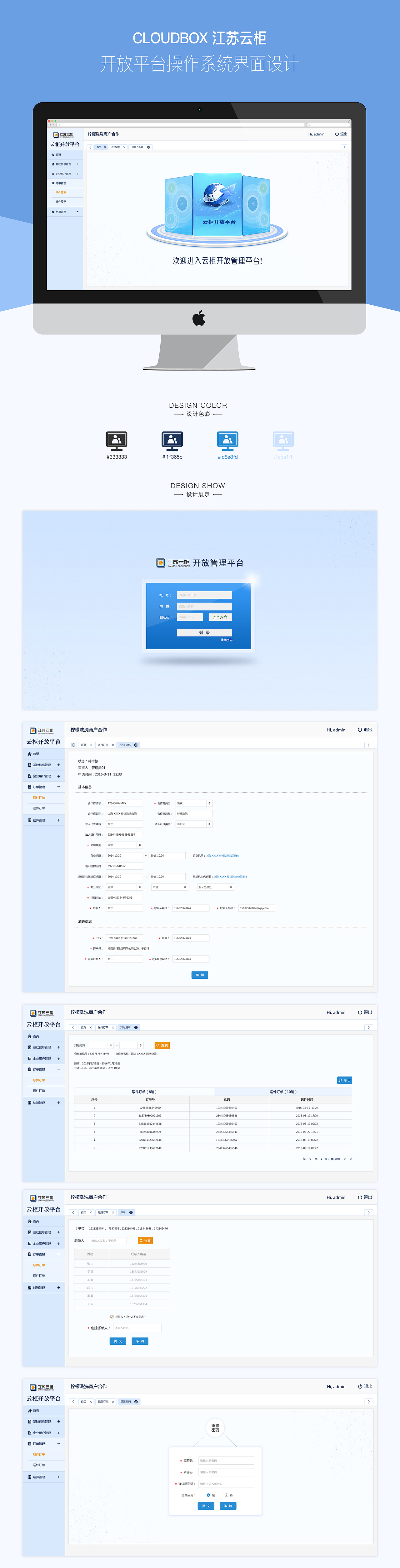Open the 县/办事处 dropdown in 办公地址 row
The height and width of the screenshot is (1568, 400).
(x=215, y=887)
